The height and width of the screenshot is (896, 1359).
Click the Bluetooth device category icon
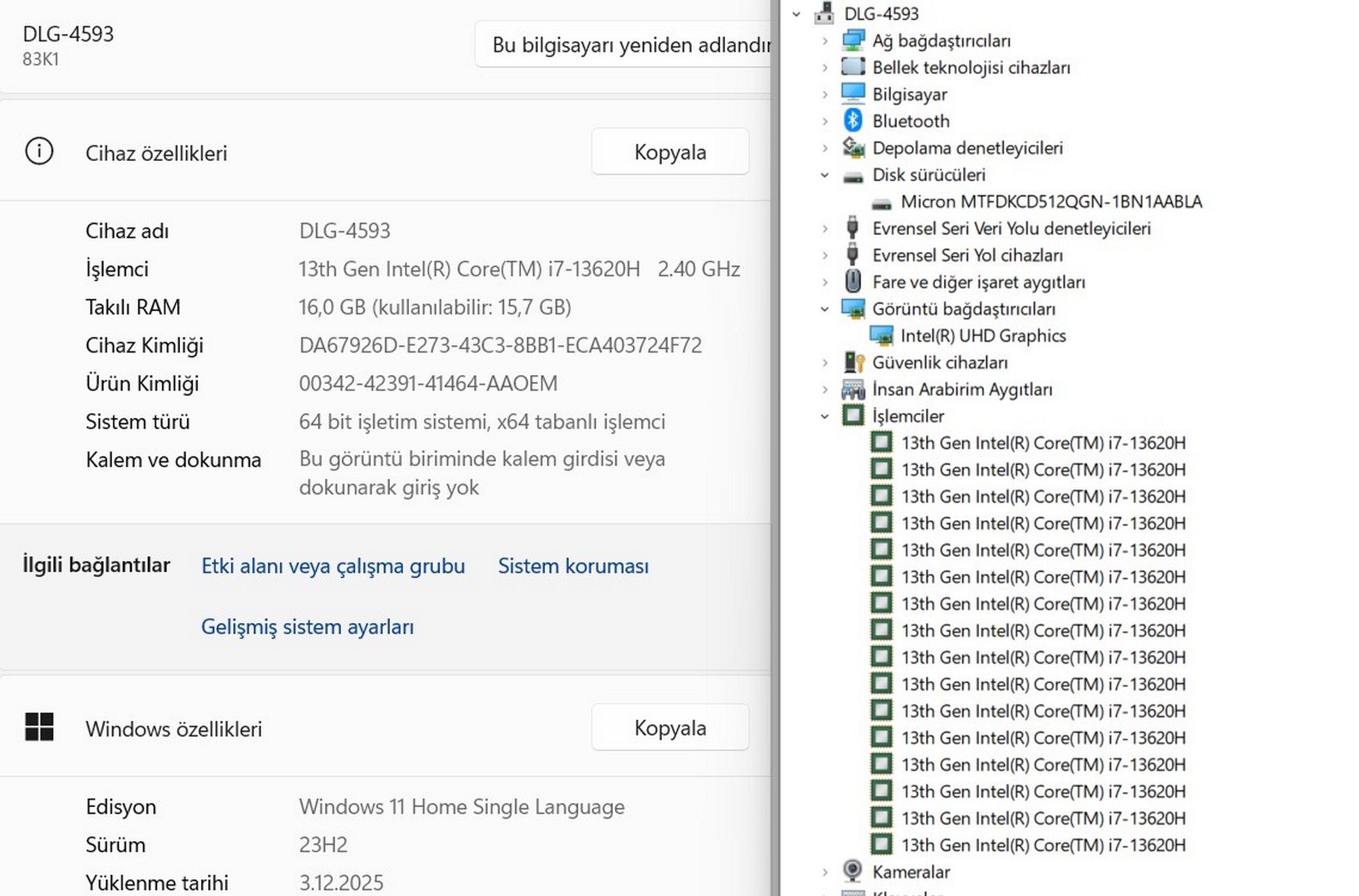point(852,121)
